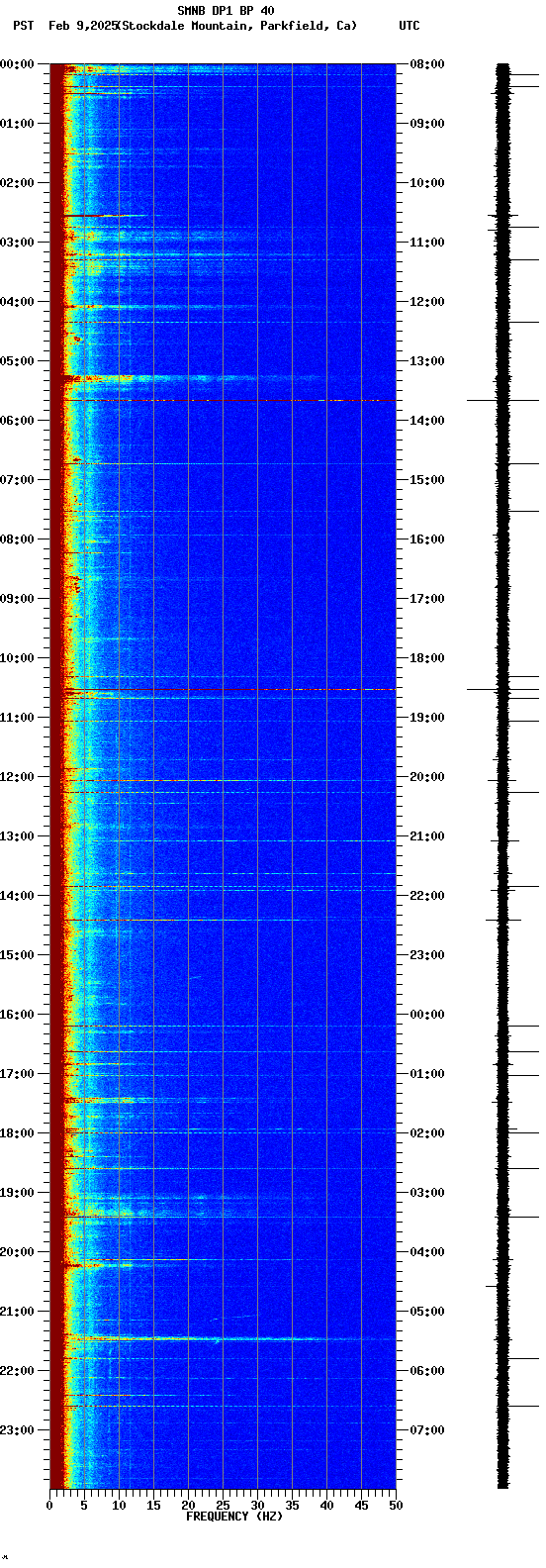Image resolution: width=546 pixels, height=1568 pixels.
Task: Click the waveform trace at its top end
Action: pos(502,65)
